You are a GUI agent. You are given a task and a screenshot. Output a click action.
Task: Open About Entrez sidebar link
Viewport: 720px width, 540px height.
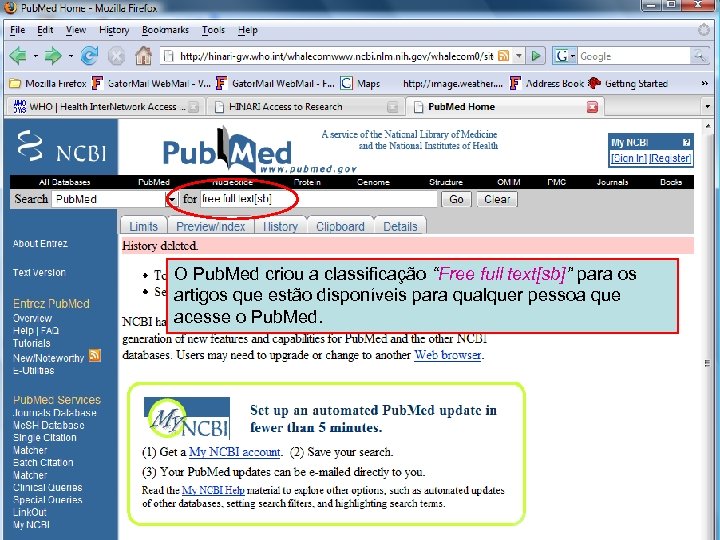[x=40, y=244]
